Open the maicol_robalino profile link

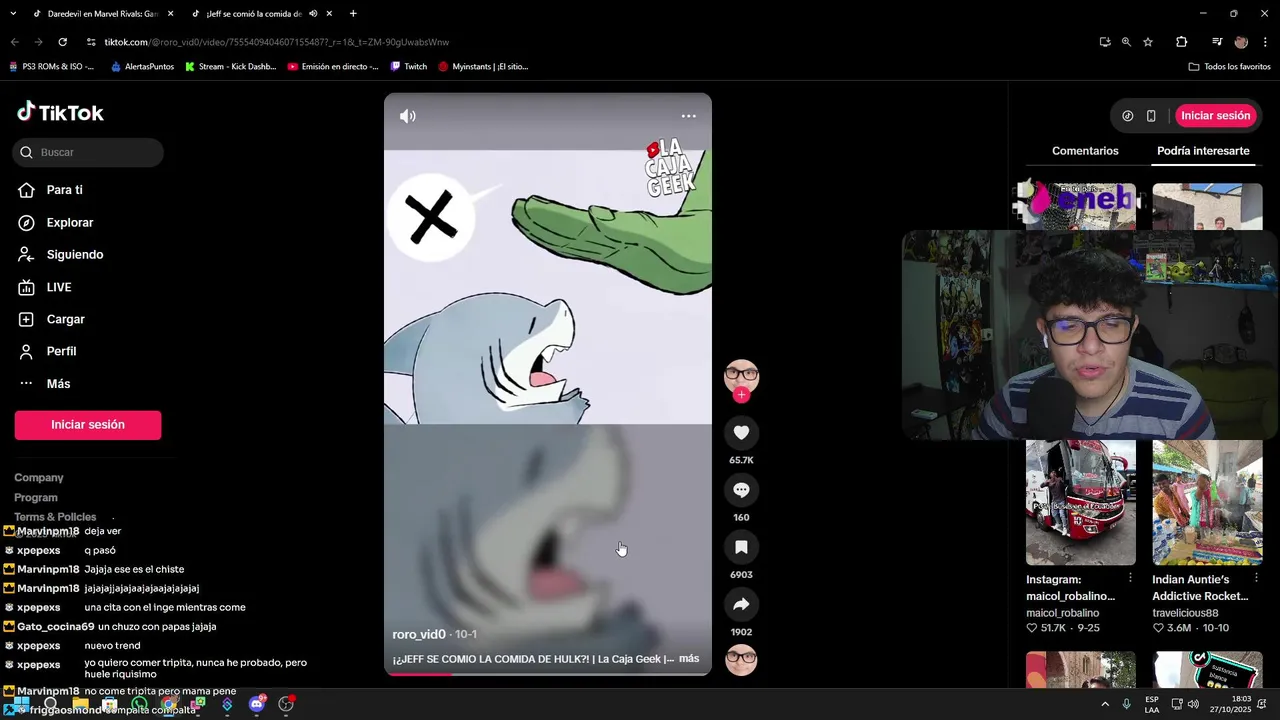click(1062, 613)
